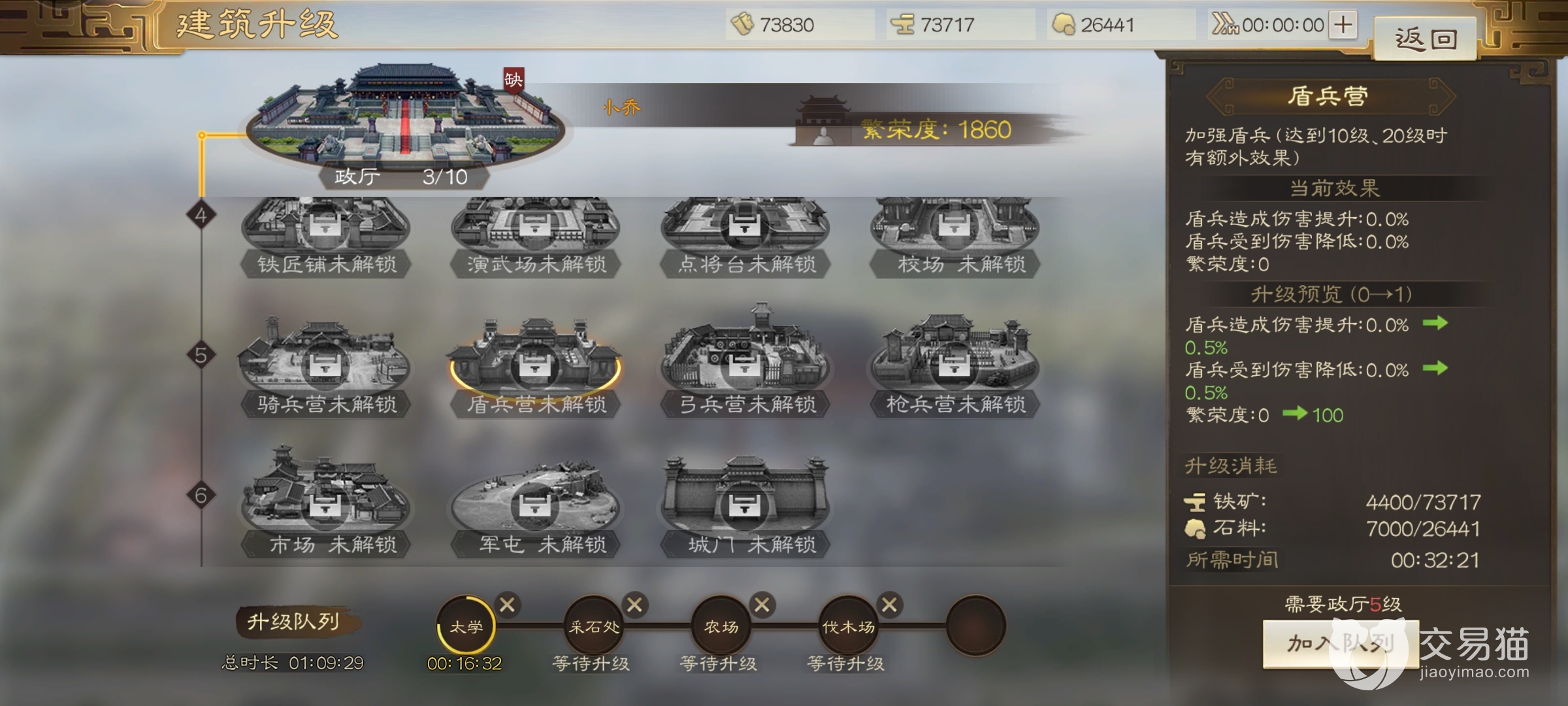
Task: Click 加入队列 to queue the upgrade
Action: point(1341,644)
